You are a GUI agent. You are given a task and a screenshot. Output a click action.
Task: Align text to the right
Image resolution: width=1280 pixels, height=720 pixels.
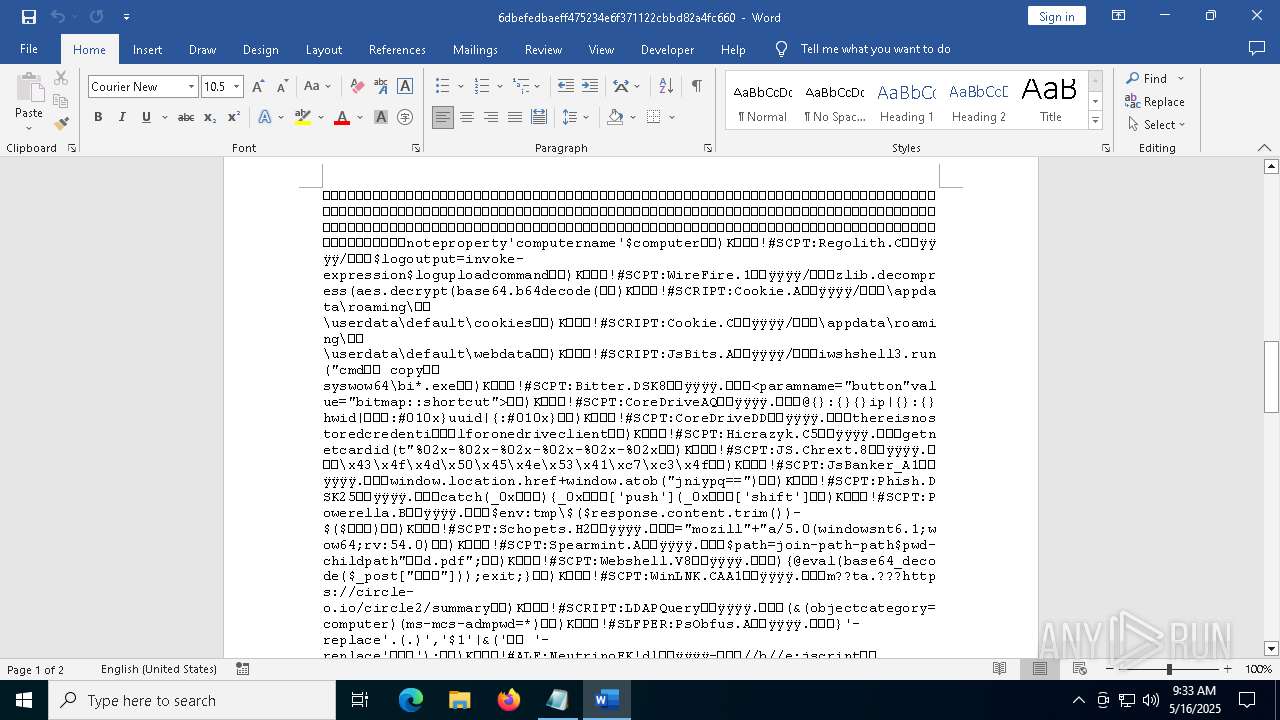pyautogui.click(x=491, y=117)
